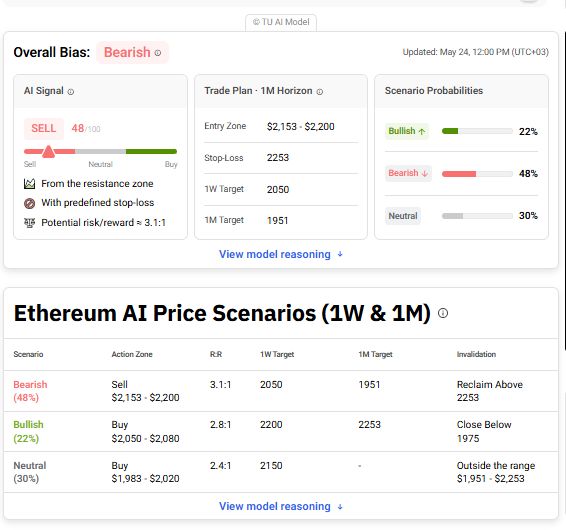Click the '2200' 1W target in Bullish row
566x530 pixels.
coord(271,425)
